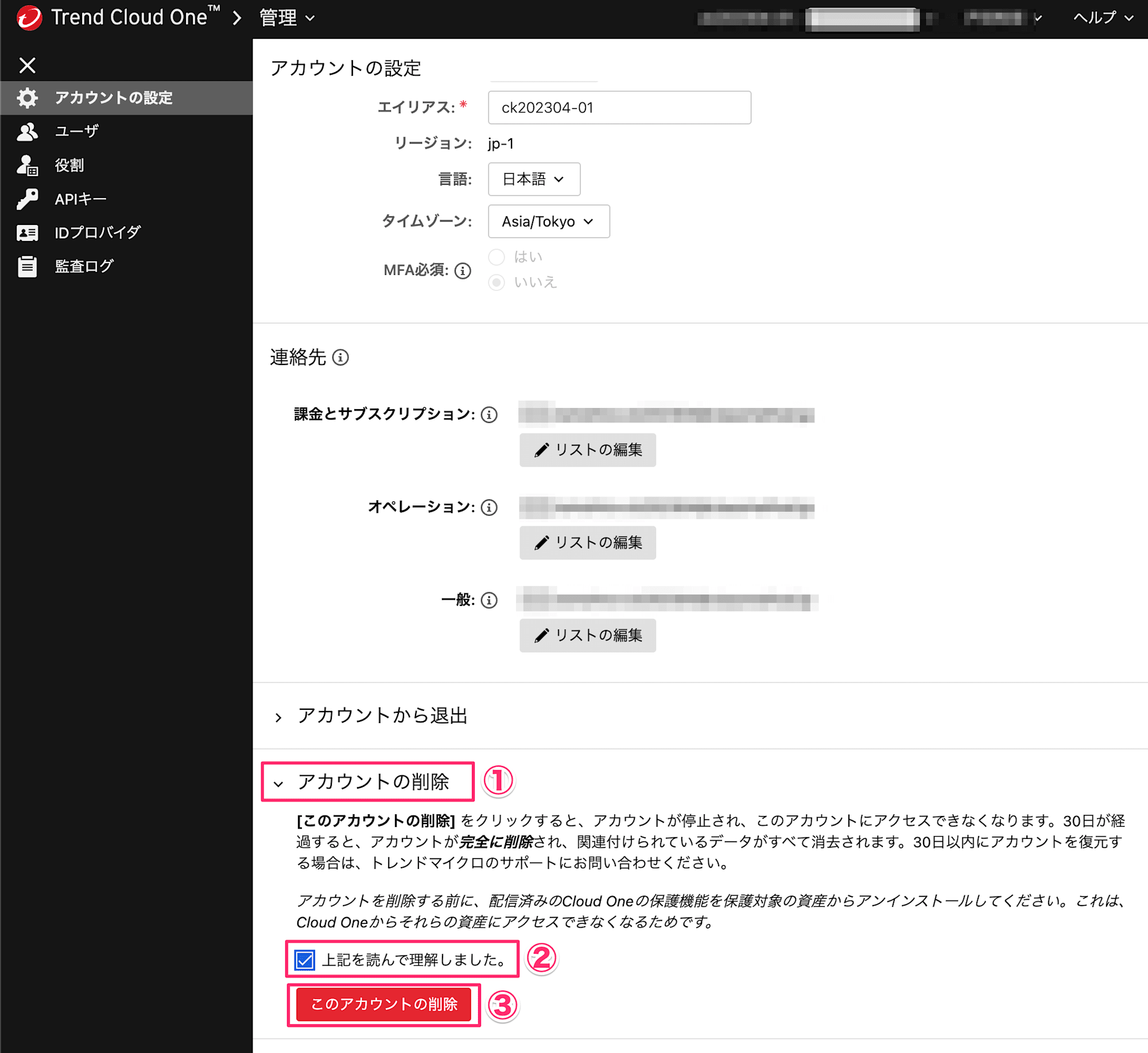Open the タイムゾーン dropdown showing Asia/Tokyo
This screenshot has height=1053, width=1148.
[x=549, y=222]
